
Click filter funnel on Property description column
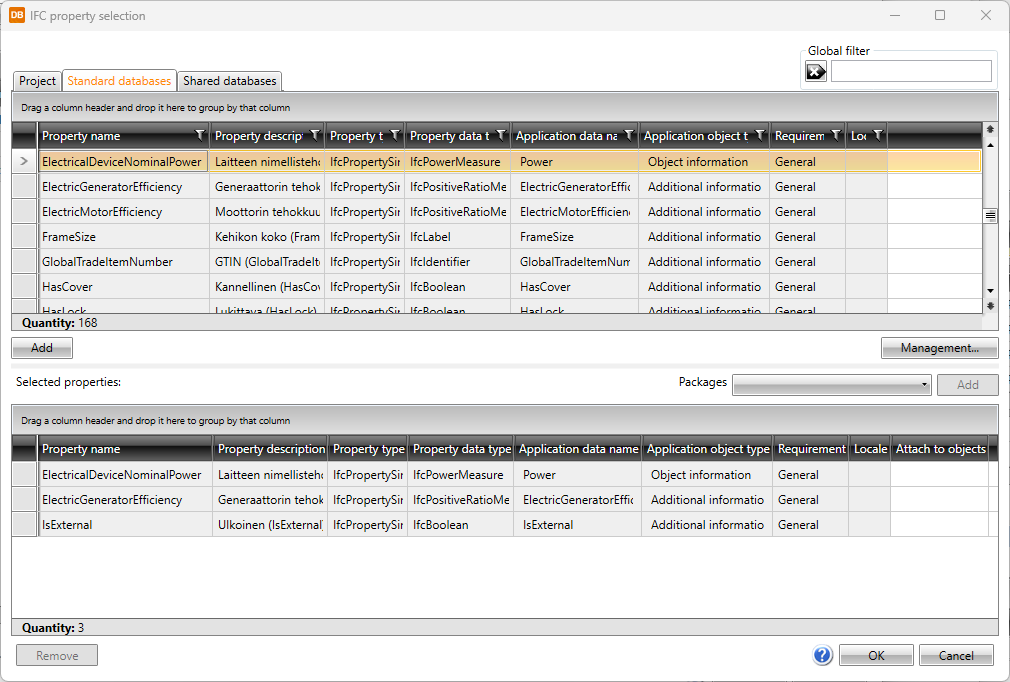tap(315, 135)
